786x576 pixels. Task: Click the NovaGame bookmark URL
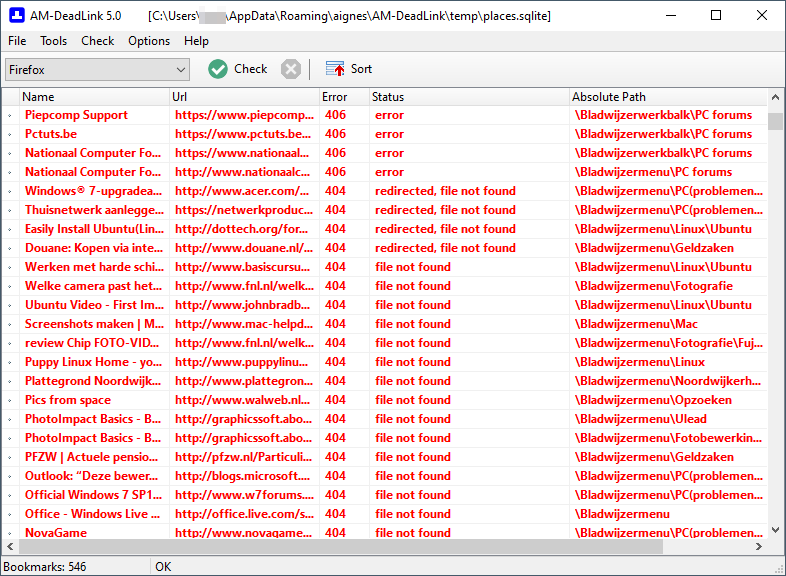[243, 533]
